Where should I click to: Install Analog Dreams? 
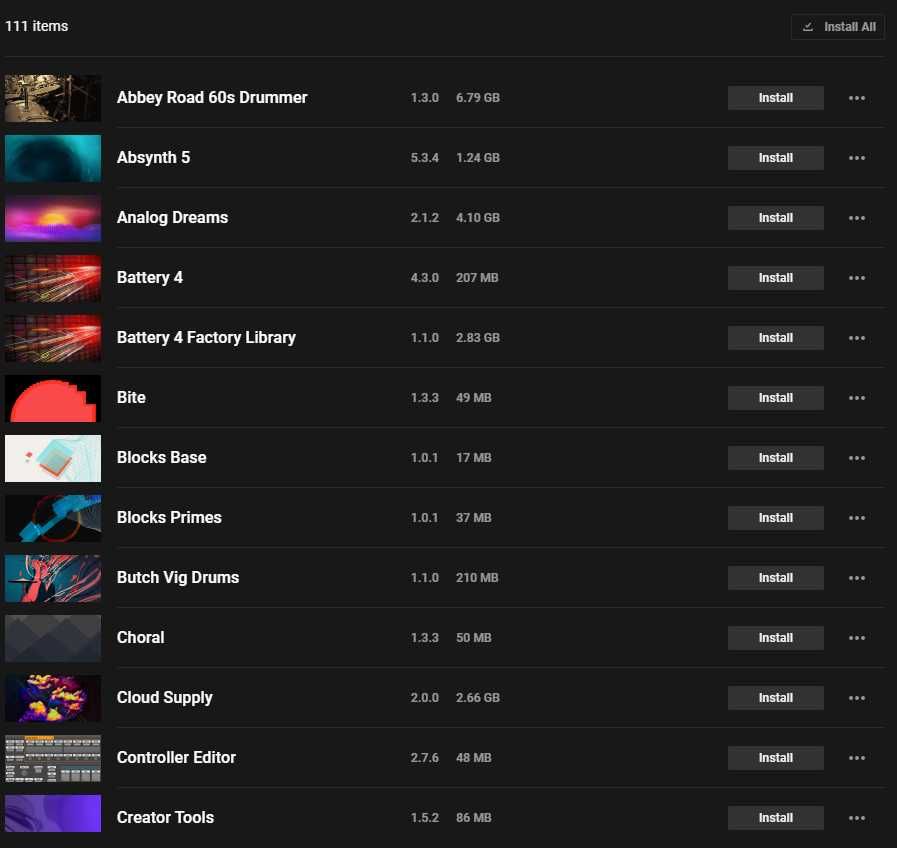pos(776,218)
